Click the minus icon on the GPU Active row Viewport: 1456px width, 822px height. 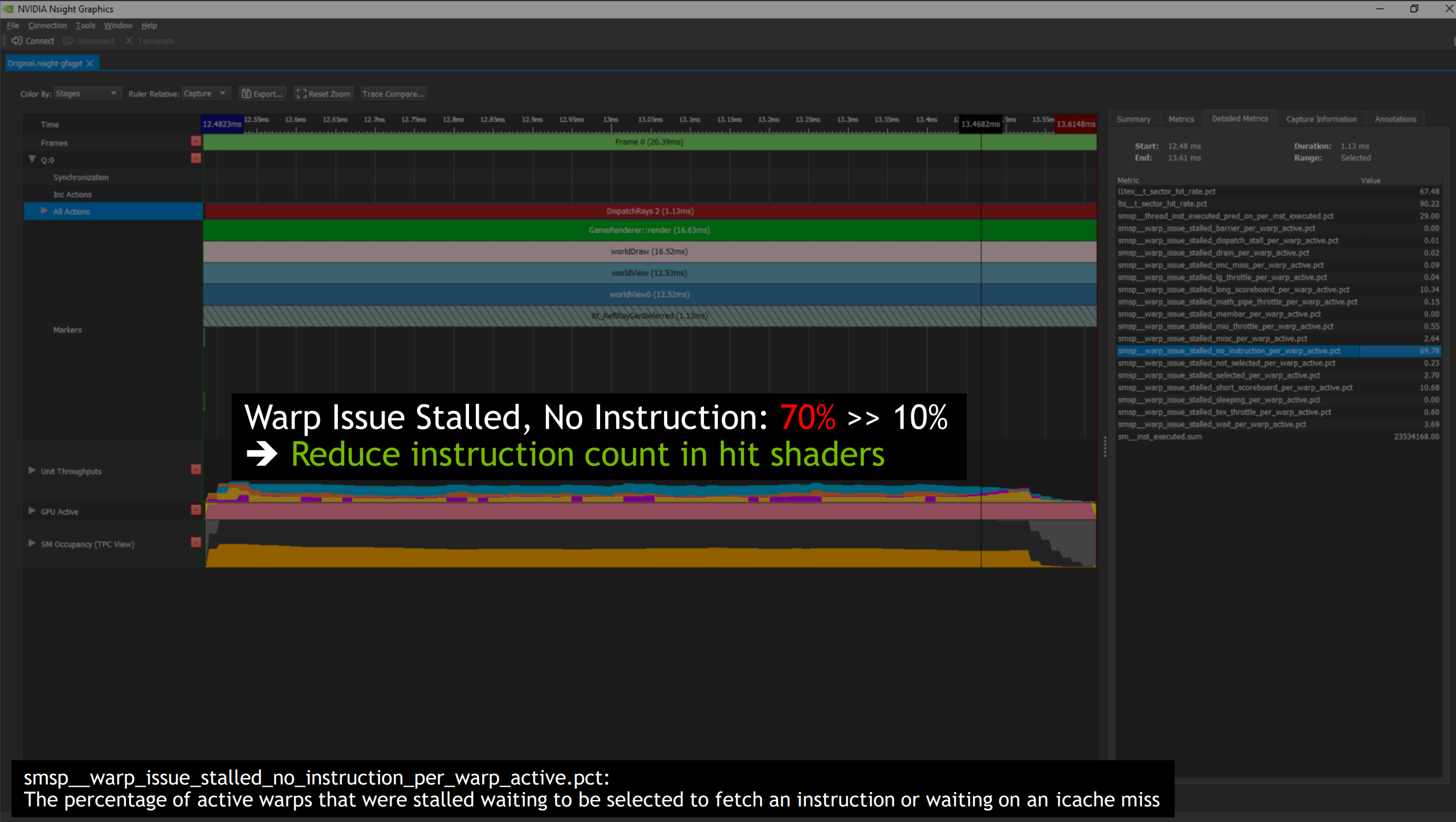click(x=195, y=510)
